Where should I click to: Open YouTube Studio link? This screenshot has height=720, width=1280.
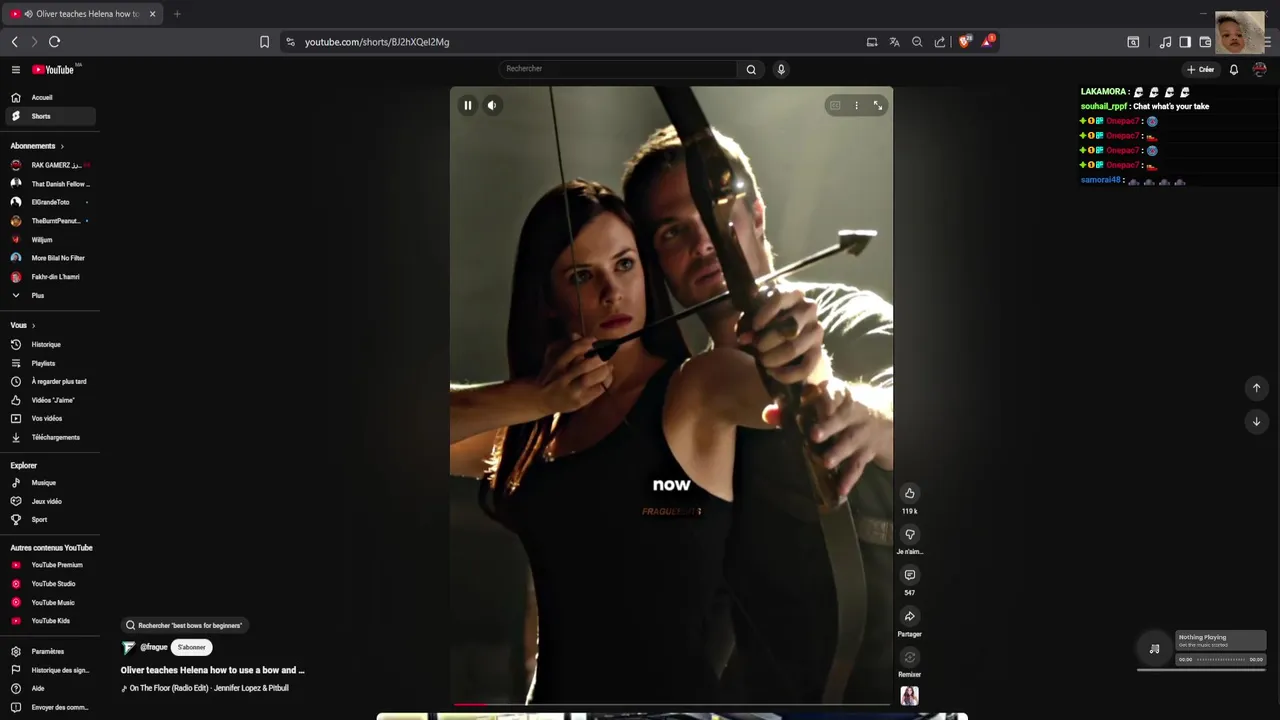[x=50, y=584]
